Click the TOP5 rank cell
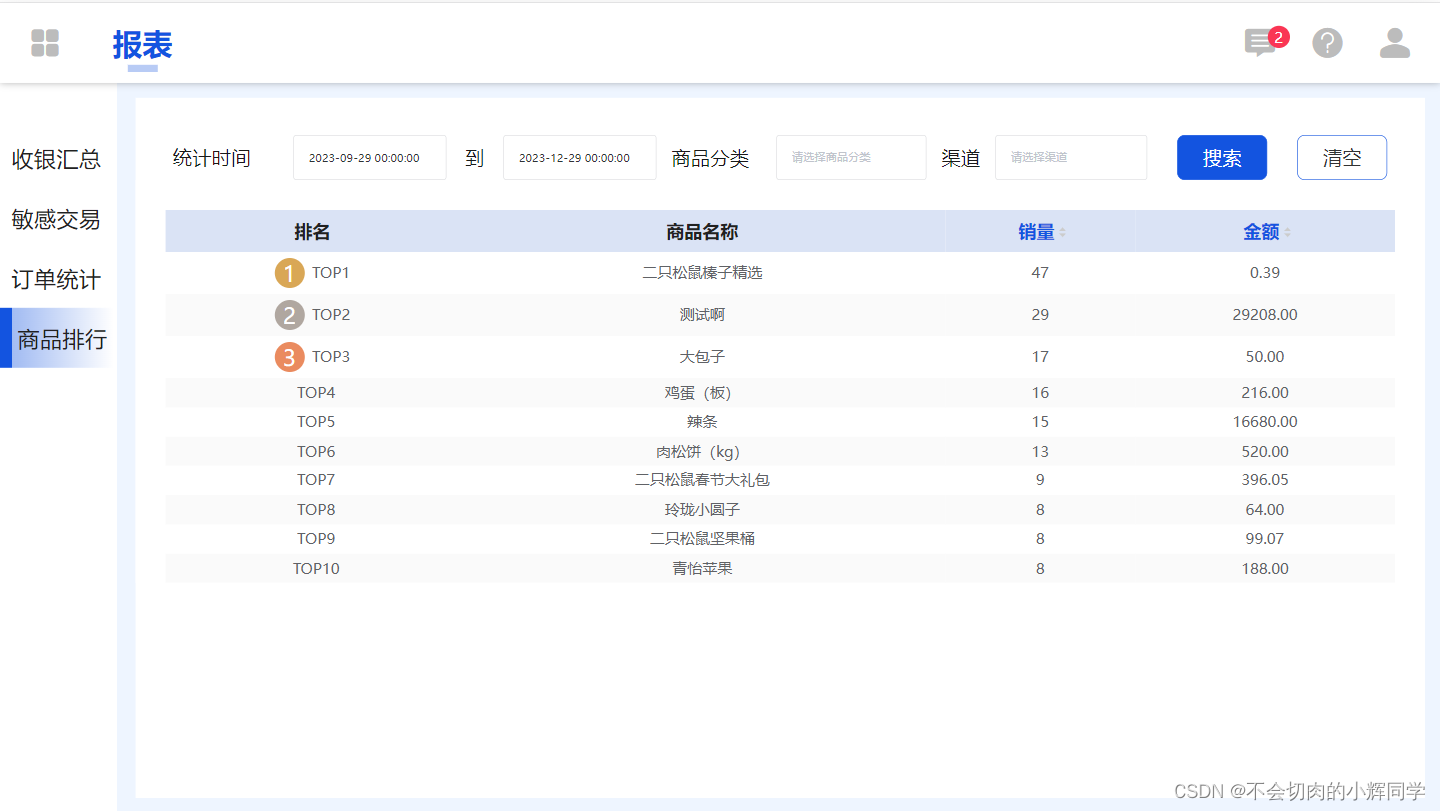The width and height of the screenshot is (1440, 811). click(x=316, y=422)
